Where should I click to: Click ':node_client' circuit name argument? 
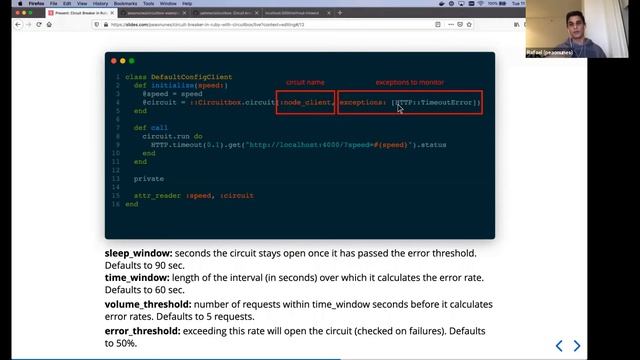pyautogui.click(x=306, y=102)
